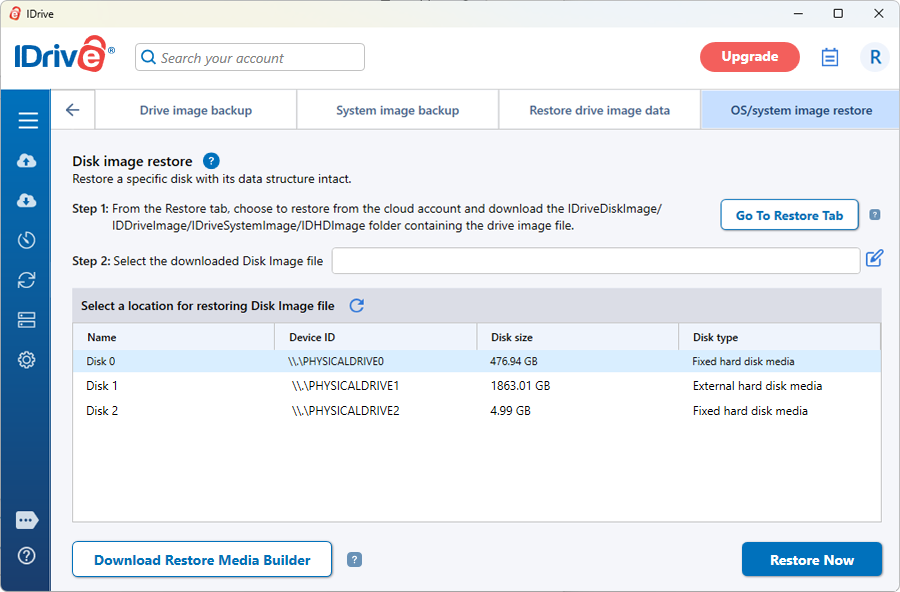Minimize the IDrive window
Screen dimensions: 900x592
coord(798,13)
